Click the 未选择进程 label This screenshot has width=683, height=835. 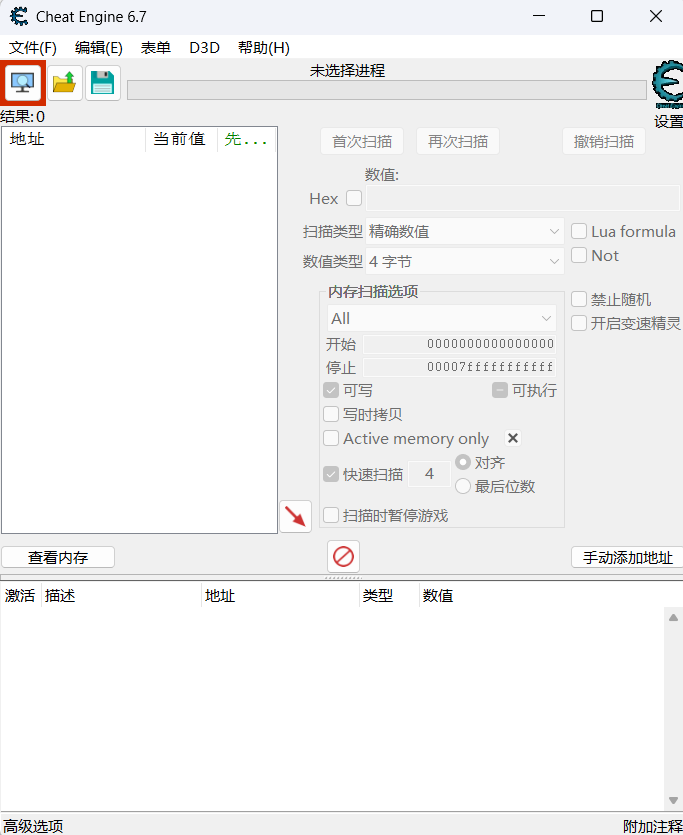[347, 70]
